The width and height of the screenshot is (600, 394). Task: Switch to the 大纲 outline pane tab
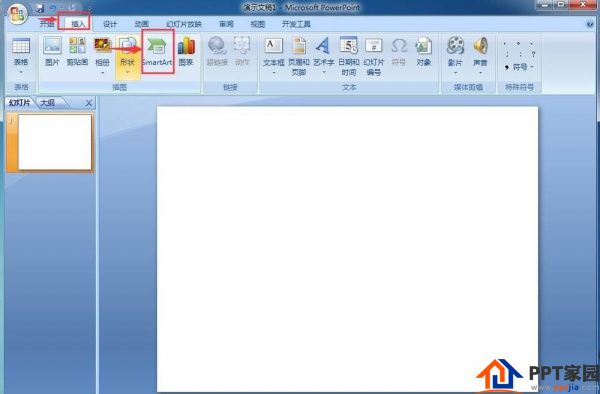(48, 103)
